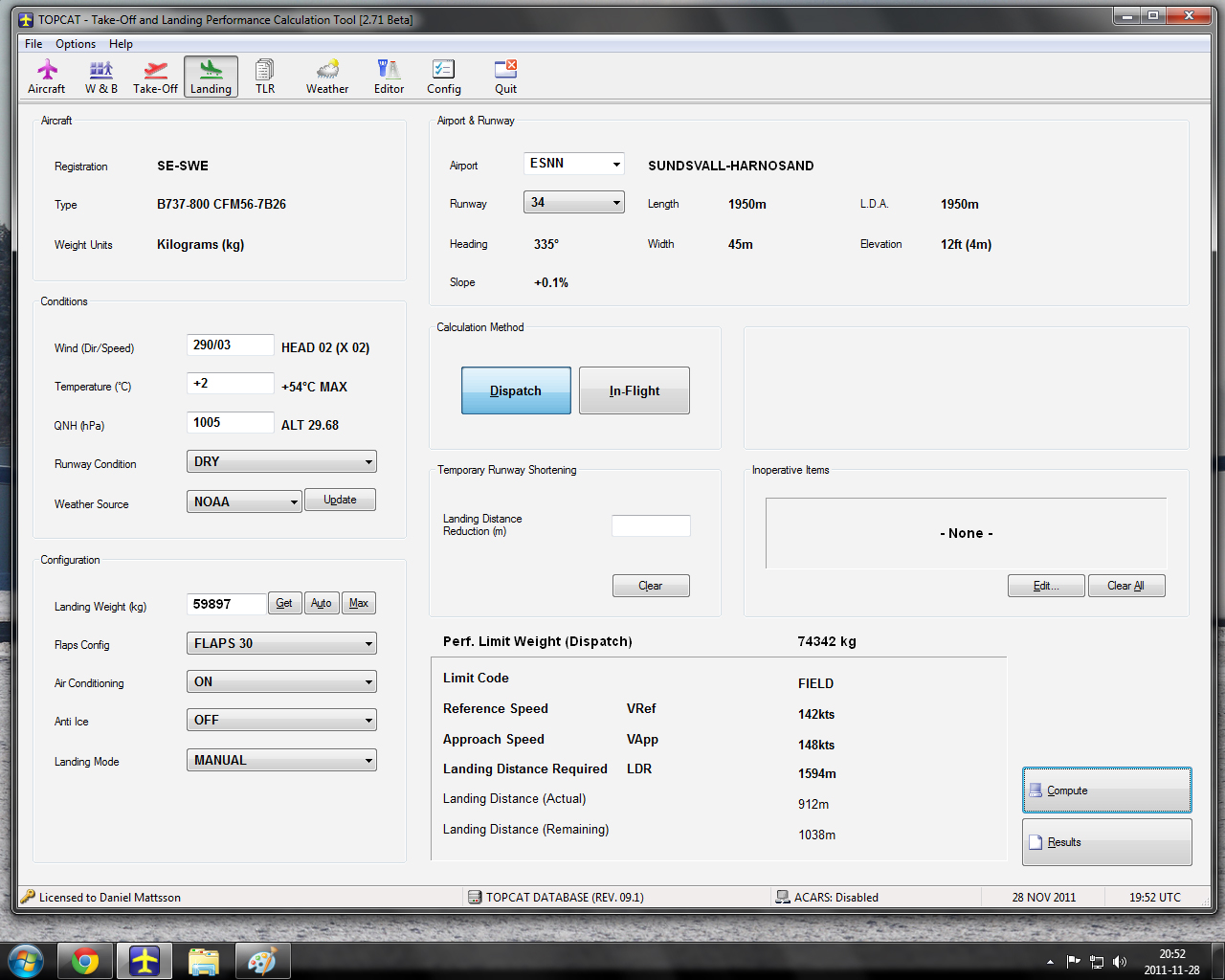This screenshot has width=1225, height=980.
Task: Click Edit inoperative items button
Action: point(1046,586)
